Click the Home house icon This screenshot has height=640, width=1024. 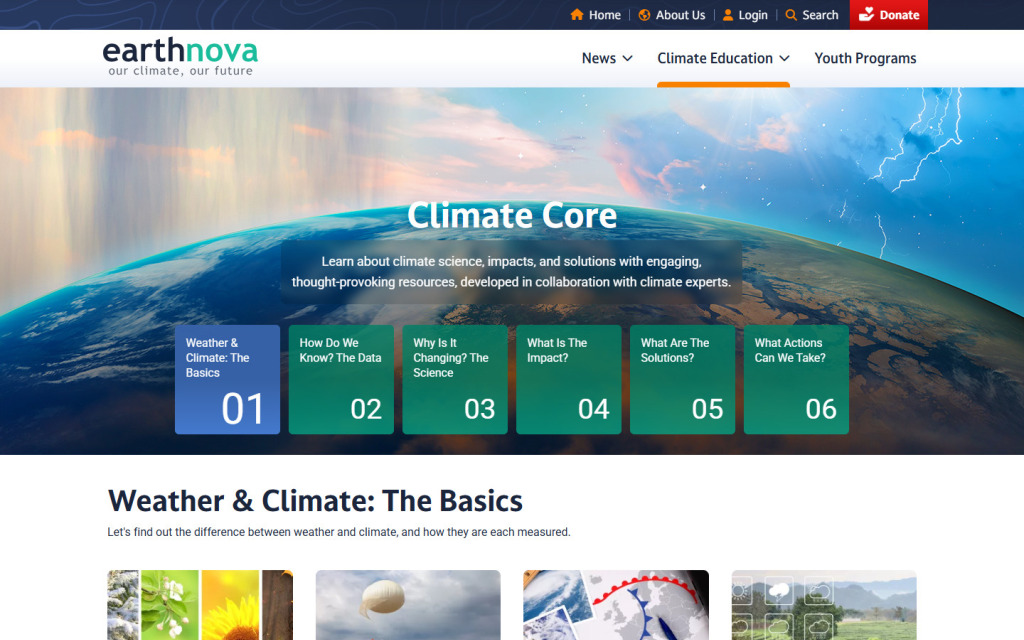(x=576, y=14)
